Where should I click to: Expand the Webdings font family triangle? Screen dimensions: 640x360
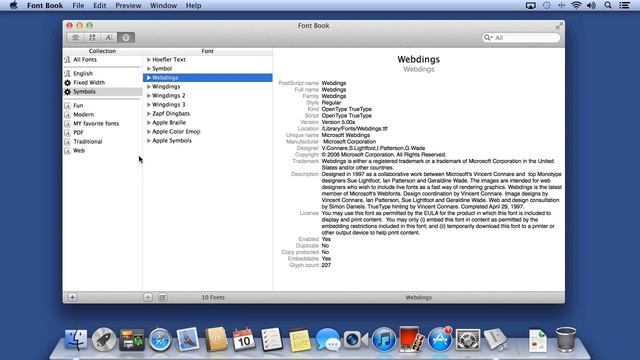[x=149, y=78]
